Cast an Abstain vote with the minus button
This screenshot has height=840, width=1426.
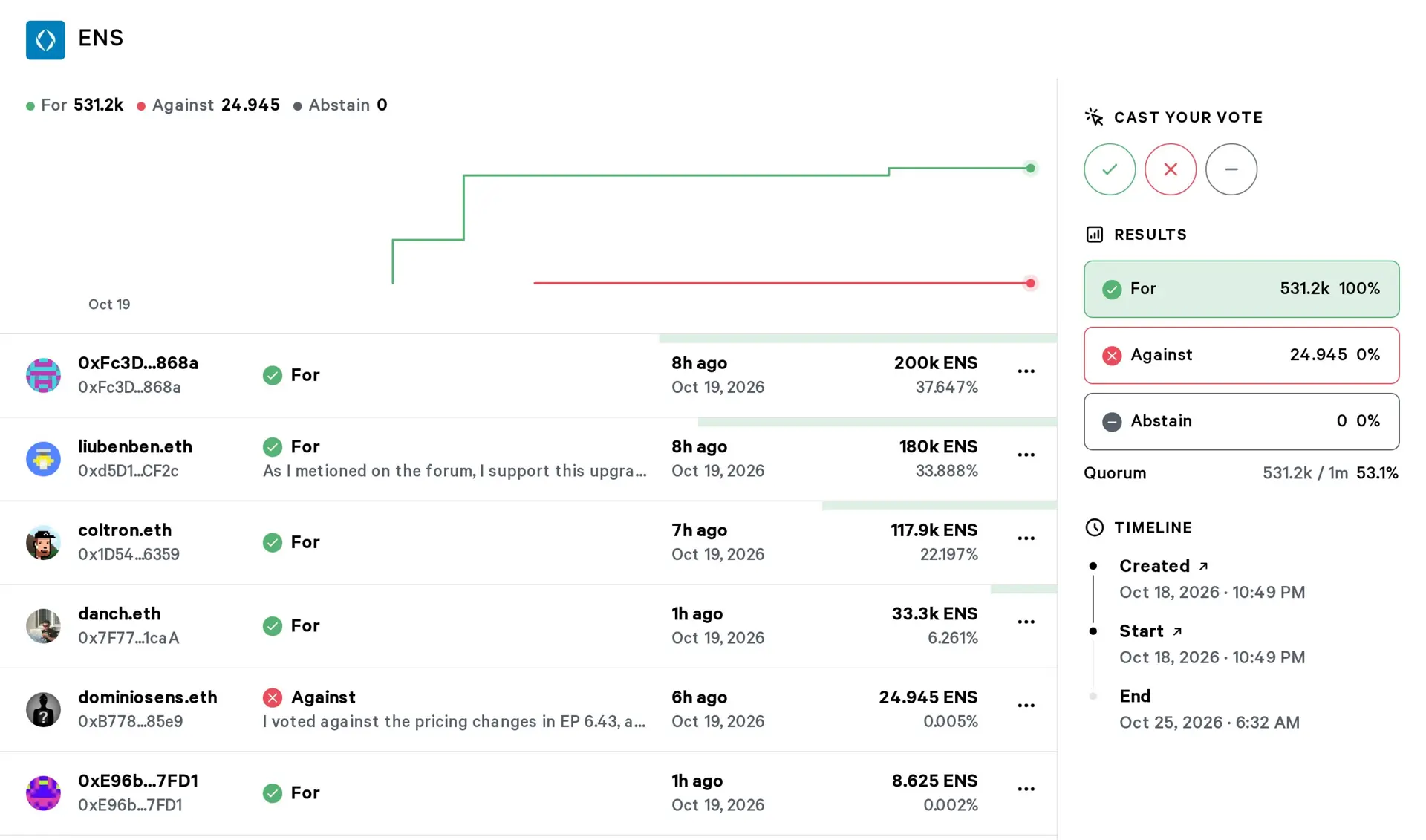pyautogui.click(x=1231, y=169)
